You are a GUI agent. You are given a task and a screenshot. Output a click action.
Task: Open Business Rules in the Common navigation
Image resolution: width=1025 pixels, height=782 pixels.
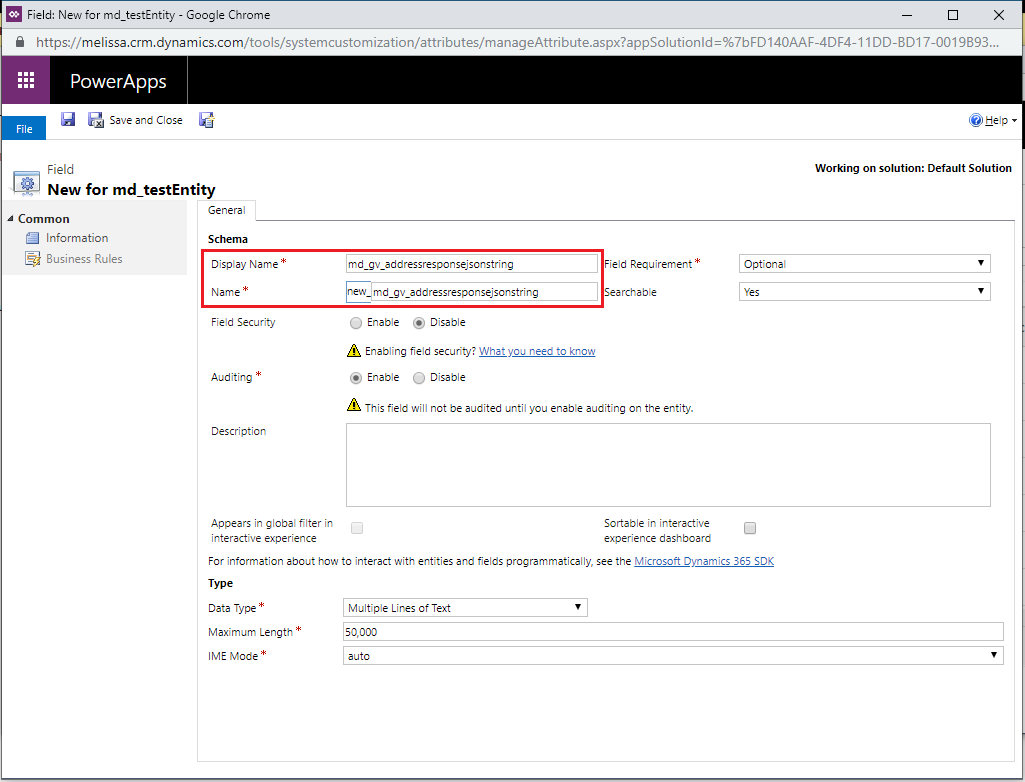84,259
